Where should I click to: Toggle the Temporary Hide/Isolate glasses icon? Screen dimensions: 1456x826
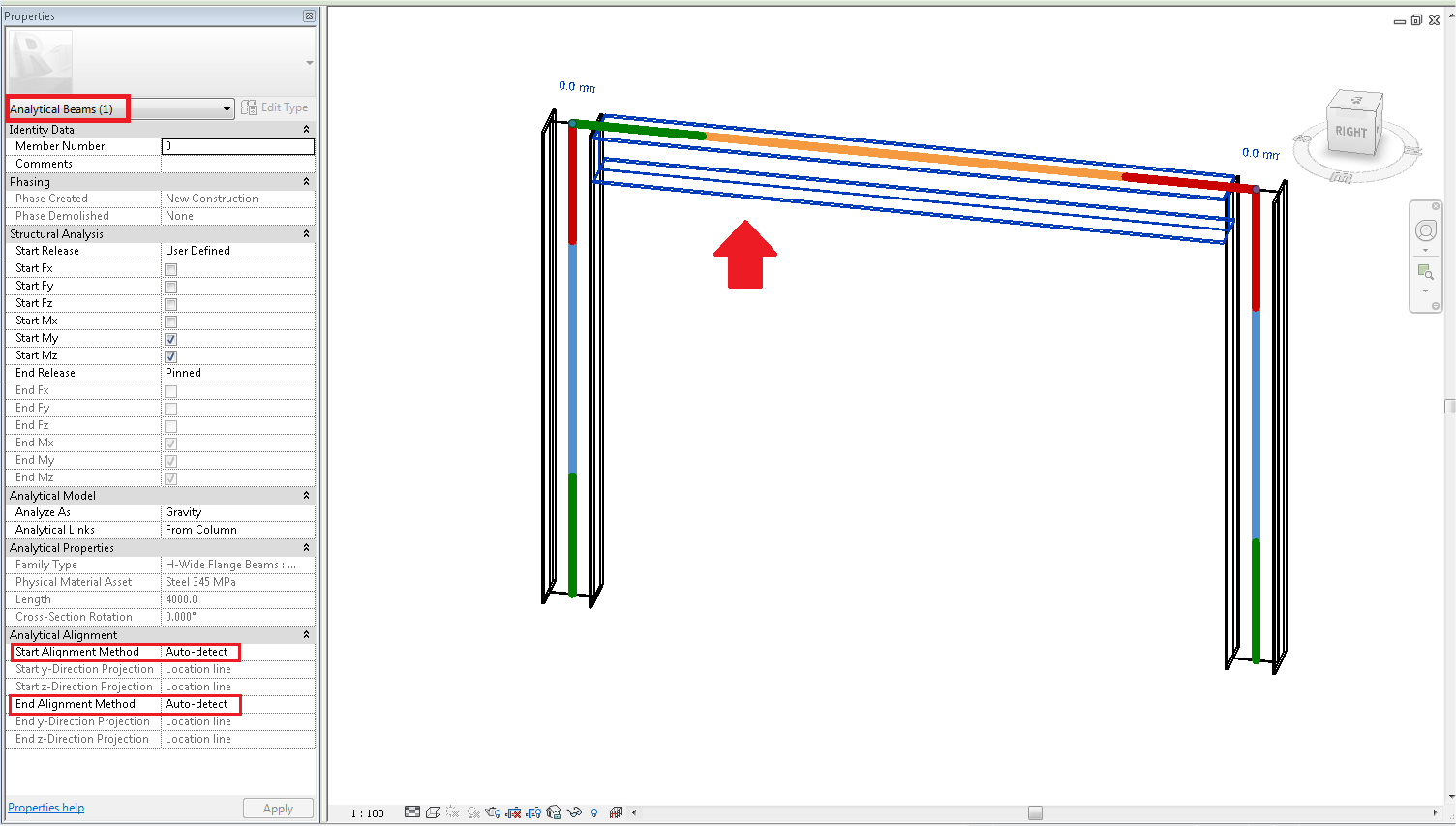point(574,812)
